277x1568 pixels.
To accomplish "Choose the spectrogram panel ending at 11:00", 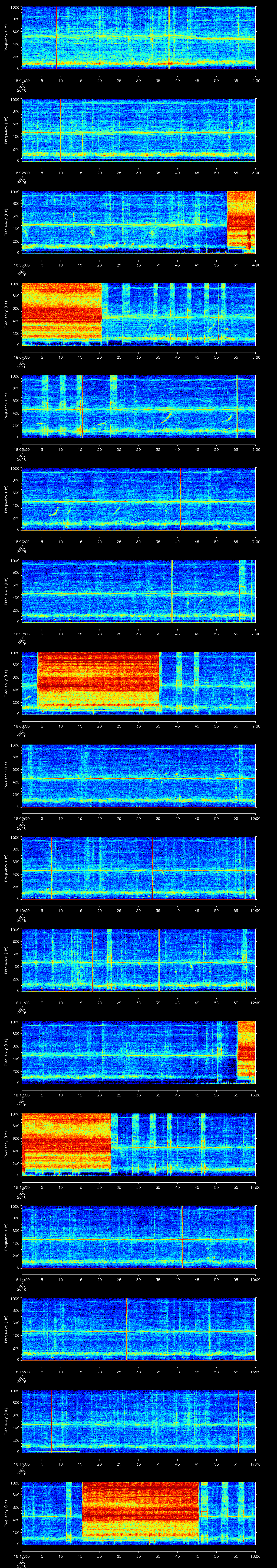I will (x=138, y=868).
